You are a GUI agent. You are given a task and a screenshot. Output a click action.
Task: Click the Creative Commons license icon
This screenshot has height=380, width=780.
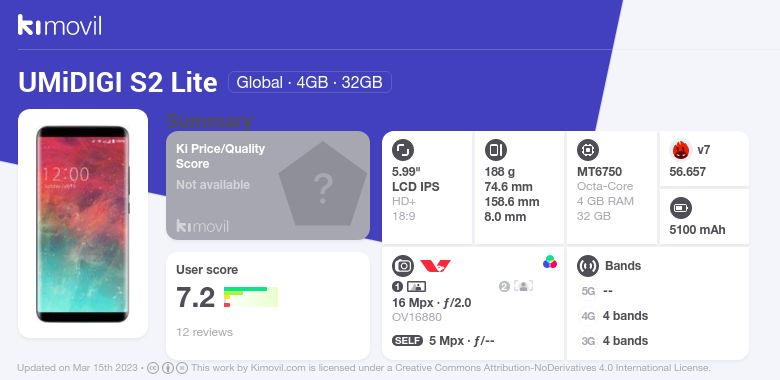click(153, 368)
